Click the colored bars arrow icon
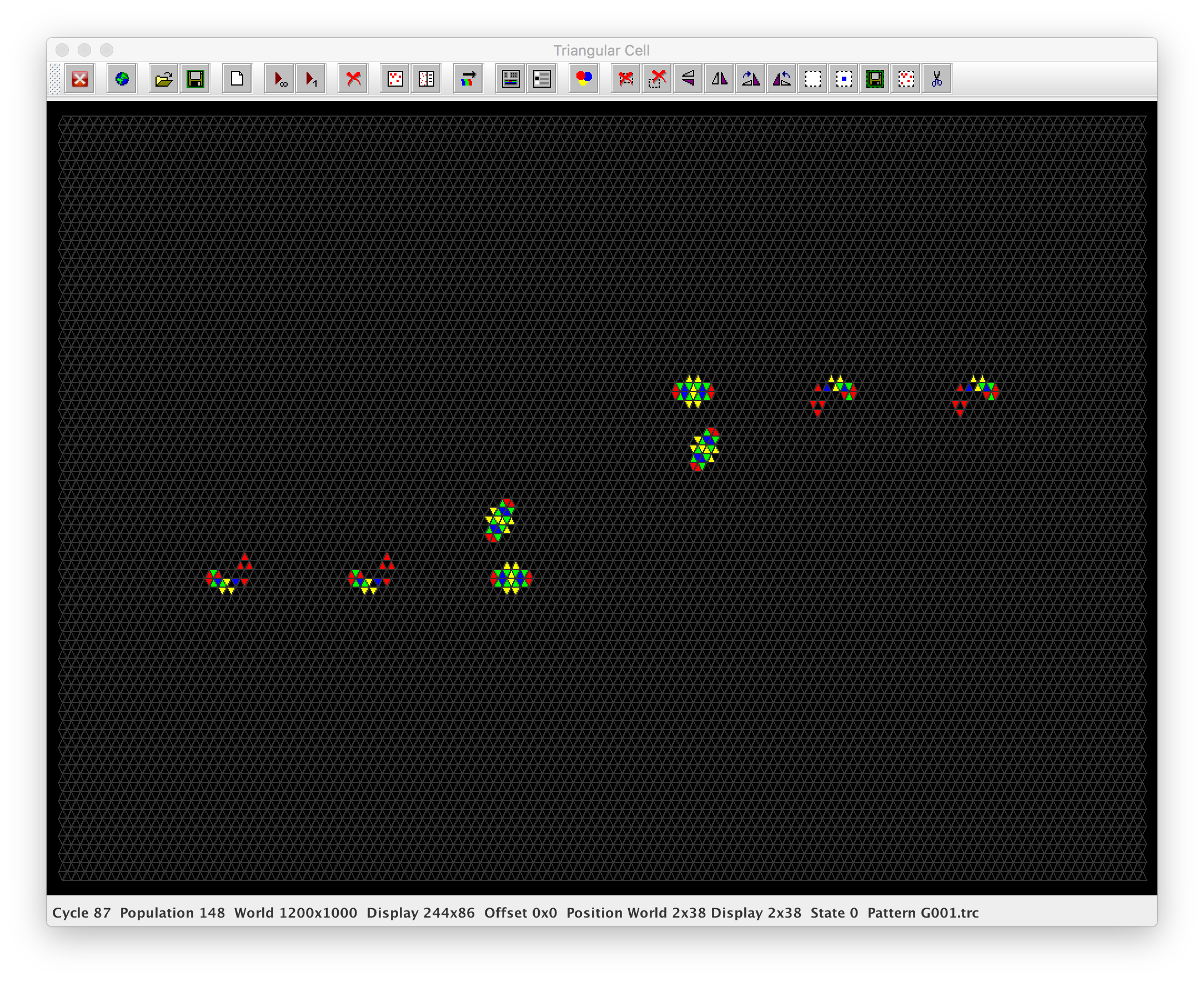This screenshot has width=1204, height=982. point(468,79)
